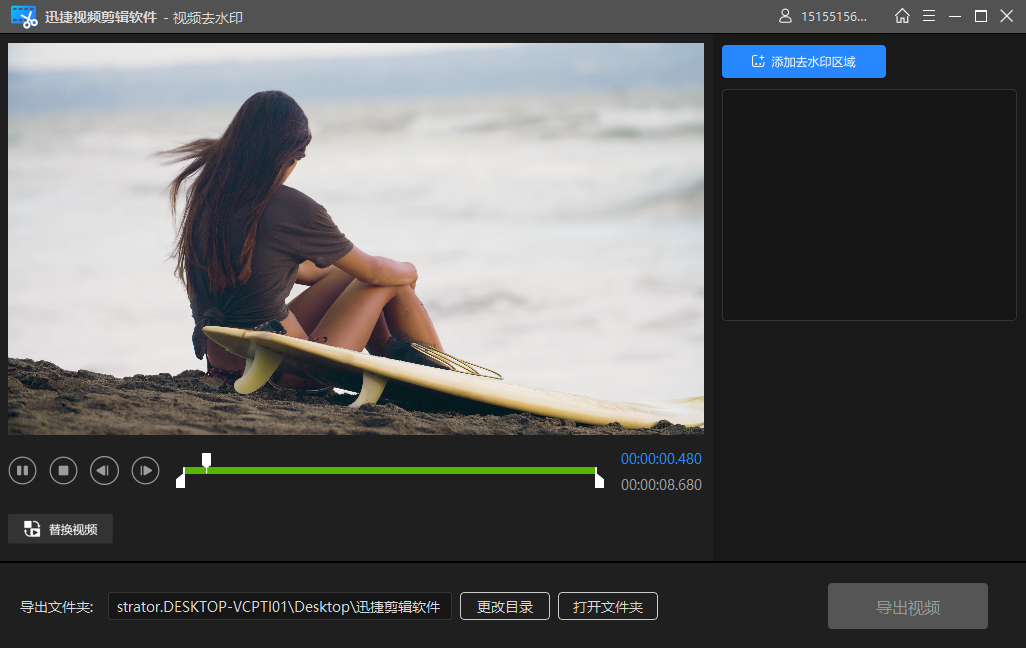Screen dimensions: 1026x648
Task: Click 更改目录 to change the export folder
Action: click(x=504, y=606)
